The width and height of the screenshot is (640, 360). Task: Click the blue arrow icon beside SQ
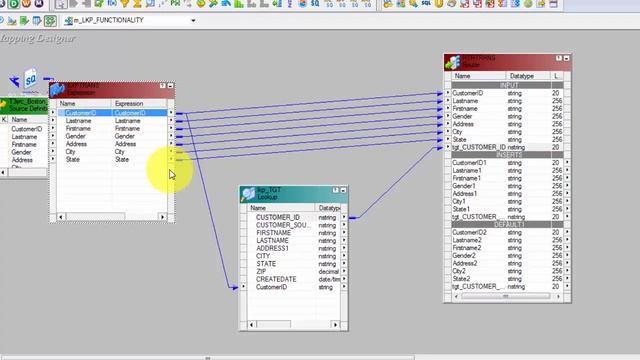(15, 82)
